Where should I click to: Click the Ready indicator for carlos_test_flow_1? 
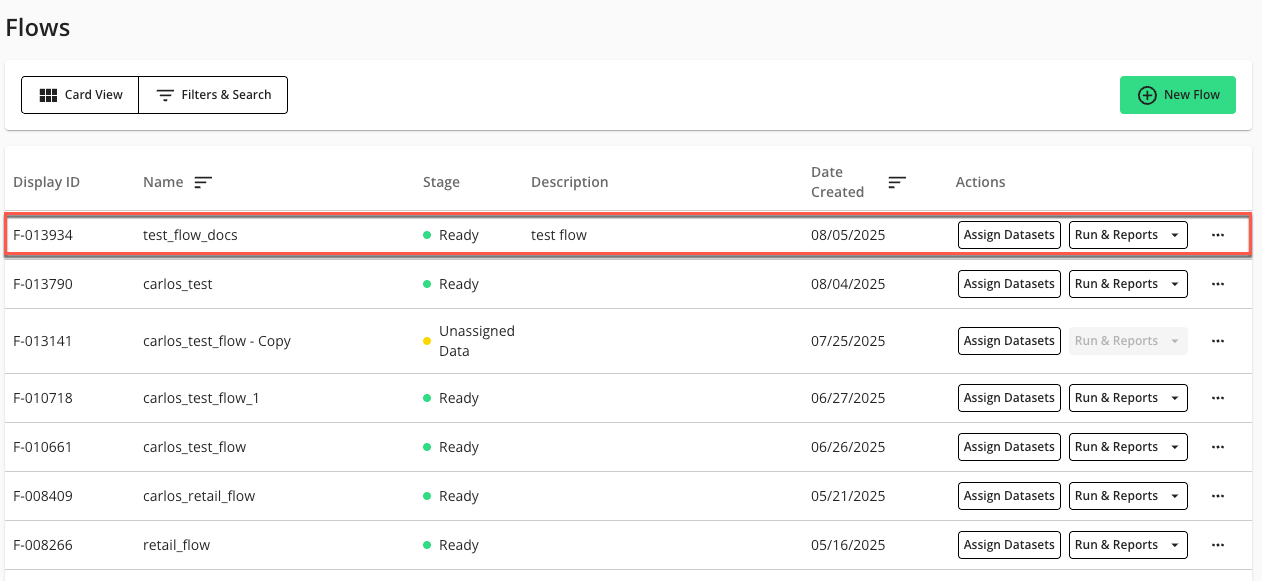coord(428,397)
